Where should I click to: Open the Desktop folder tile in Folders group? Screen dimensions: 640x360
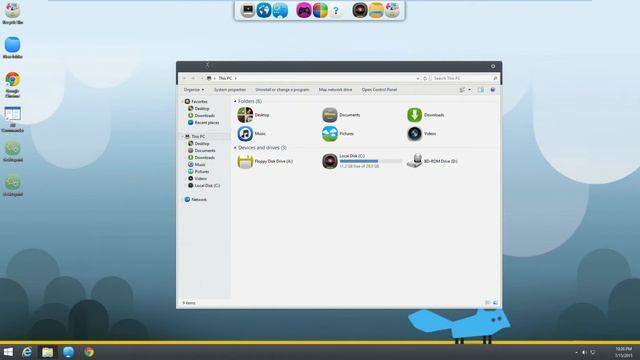[x=253, y=115]
